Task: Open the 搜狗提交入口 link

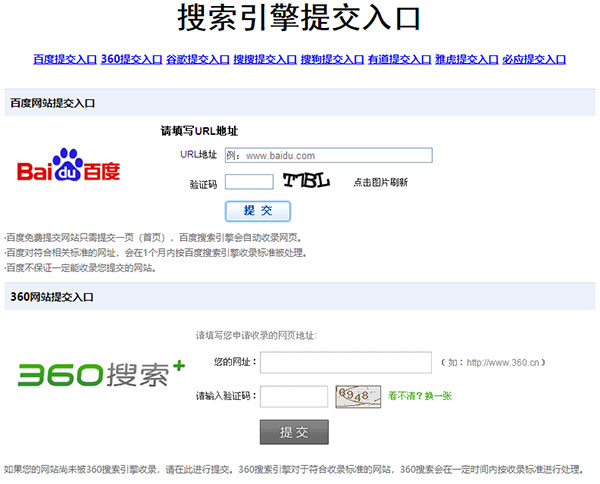Action: point(332,59)
